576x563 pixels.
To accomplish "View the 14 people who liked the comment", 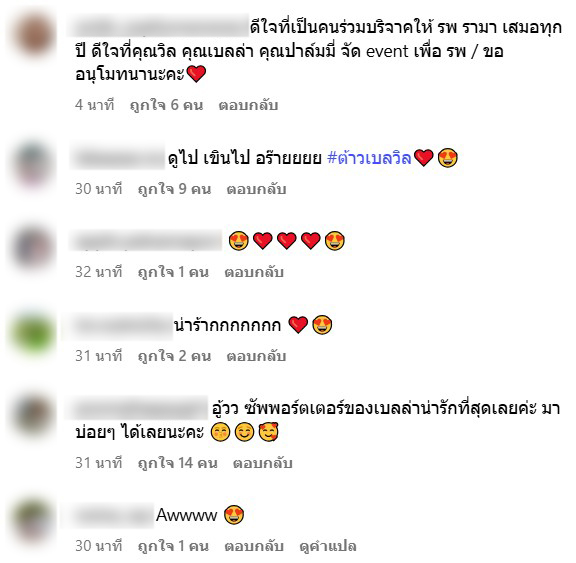I will coord(177,463).
